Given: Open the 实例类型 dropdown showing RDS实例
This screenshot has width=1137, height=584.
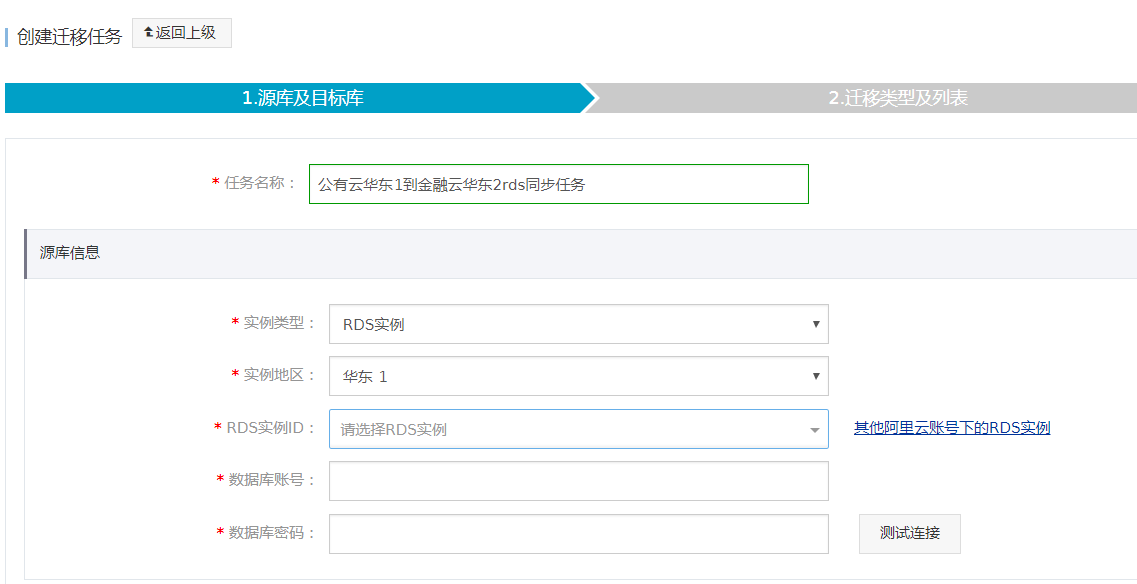Looking at the screenshot, I should [x=578, y=324].
